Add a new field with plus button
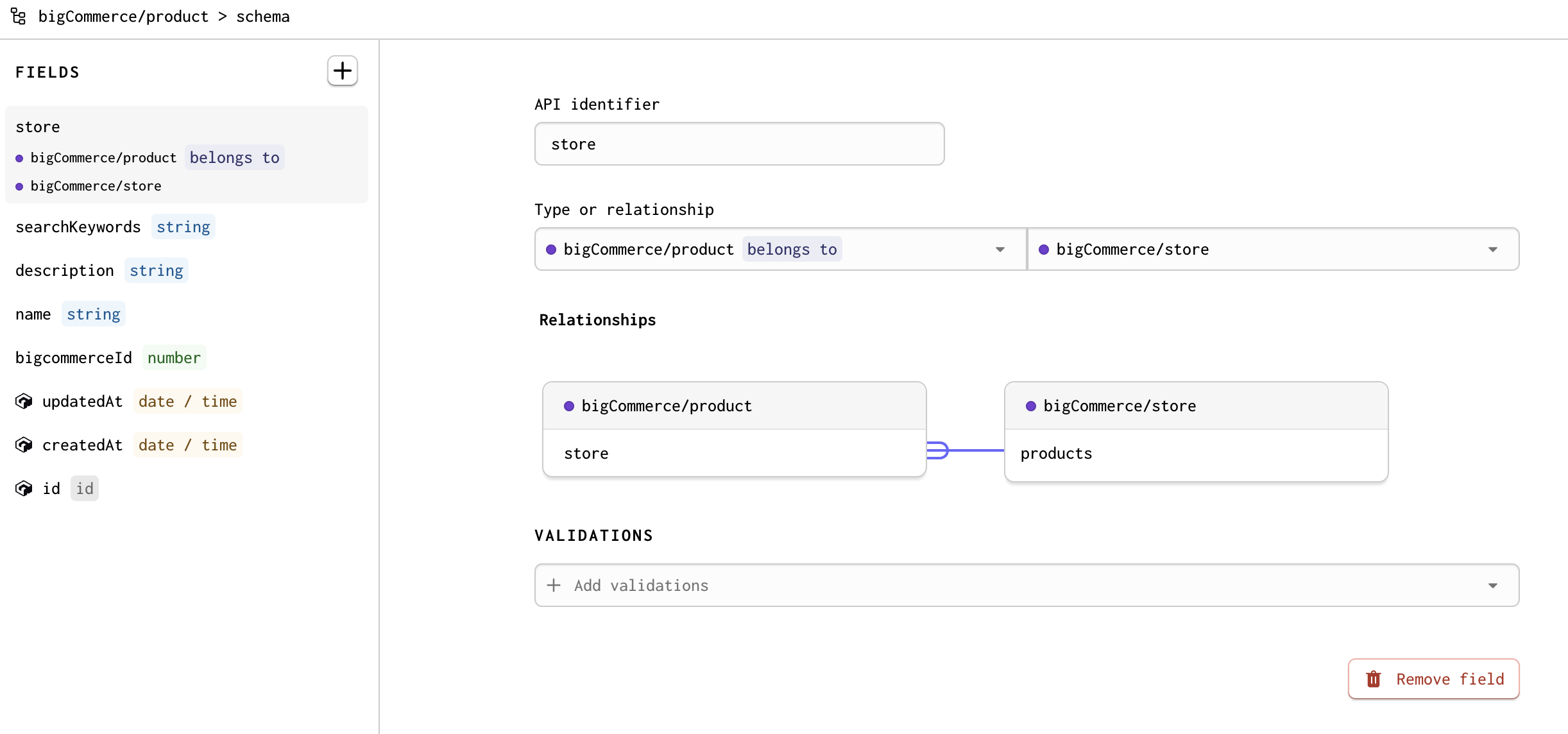 pos(343,71)
